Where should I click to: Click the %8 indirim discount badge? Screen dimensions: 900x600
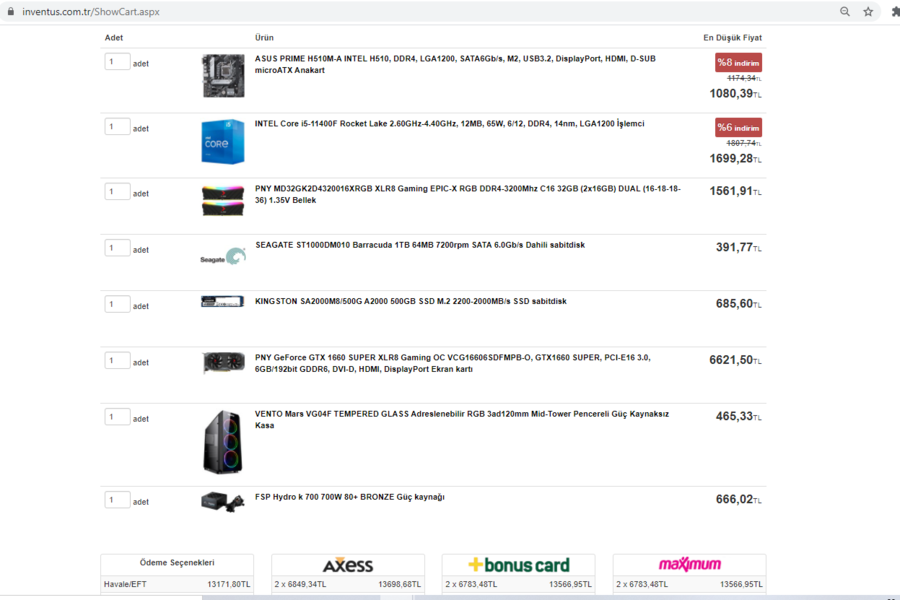[x=738, y=63]
